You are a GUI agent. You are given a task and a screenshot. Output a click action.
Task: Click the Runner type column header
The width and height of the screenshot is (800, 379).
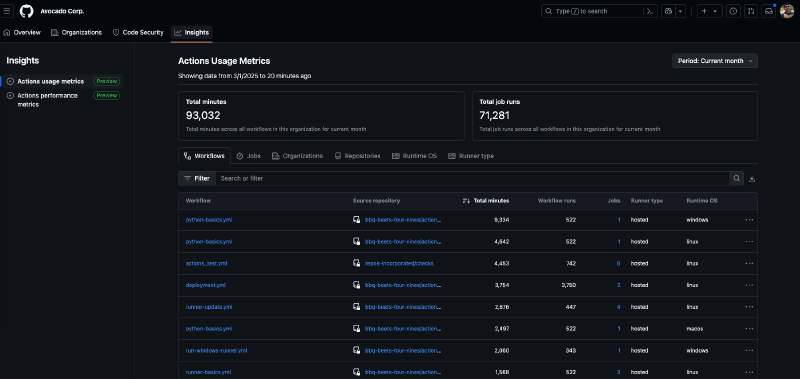click(x=646, y=200)
